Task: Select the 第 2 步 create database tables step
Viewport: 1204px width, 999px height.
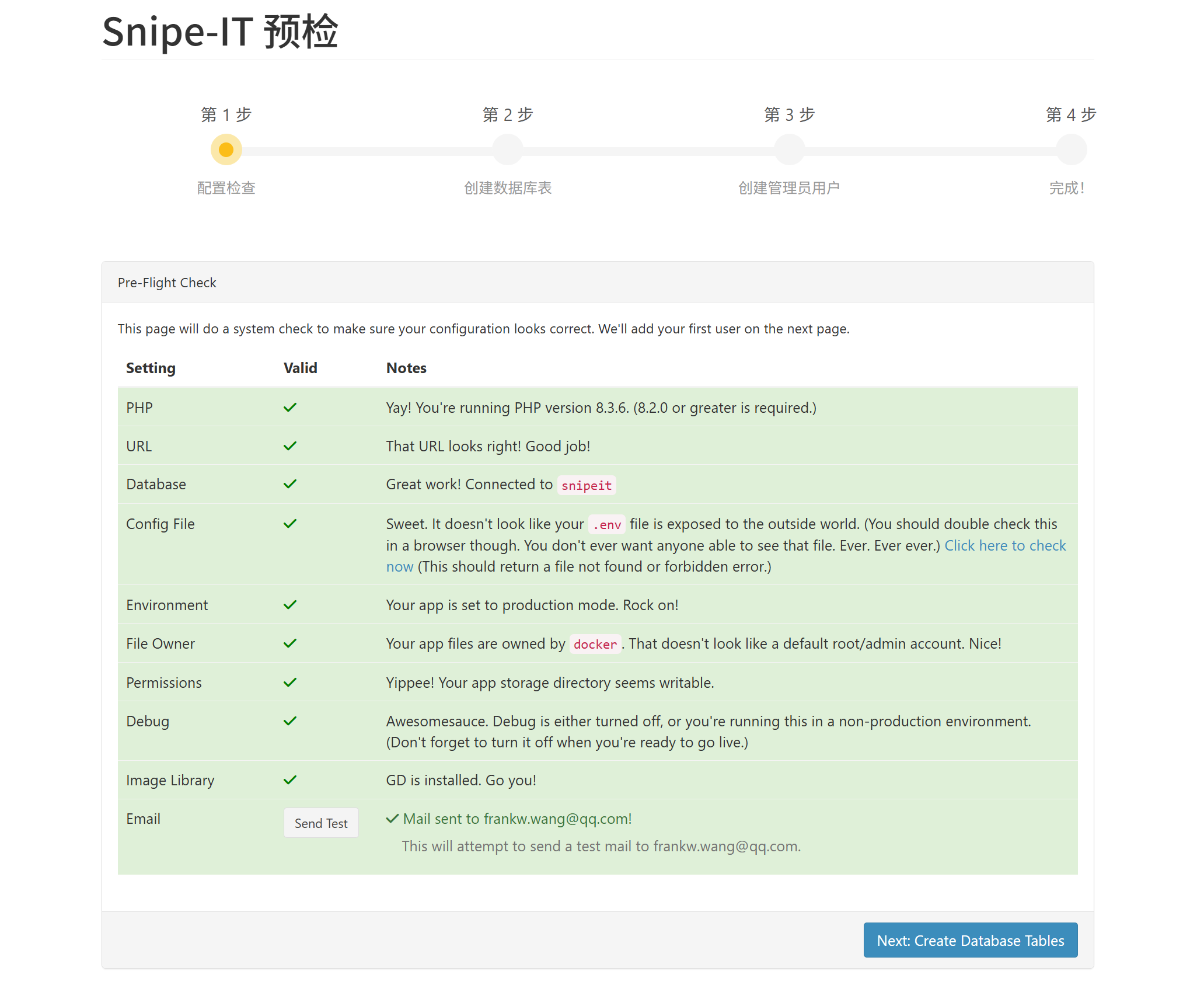Action: pos(507,149)
